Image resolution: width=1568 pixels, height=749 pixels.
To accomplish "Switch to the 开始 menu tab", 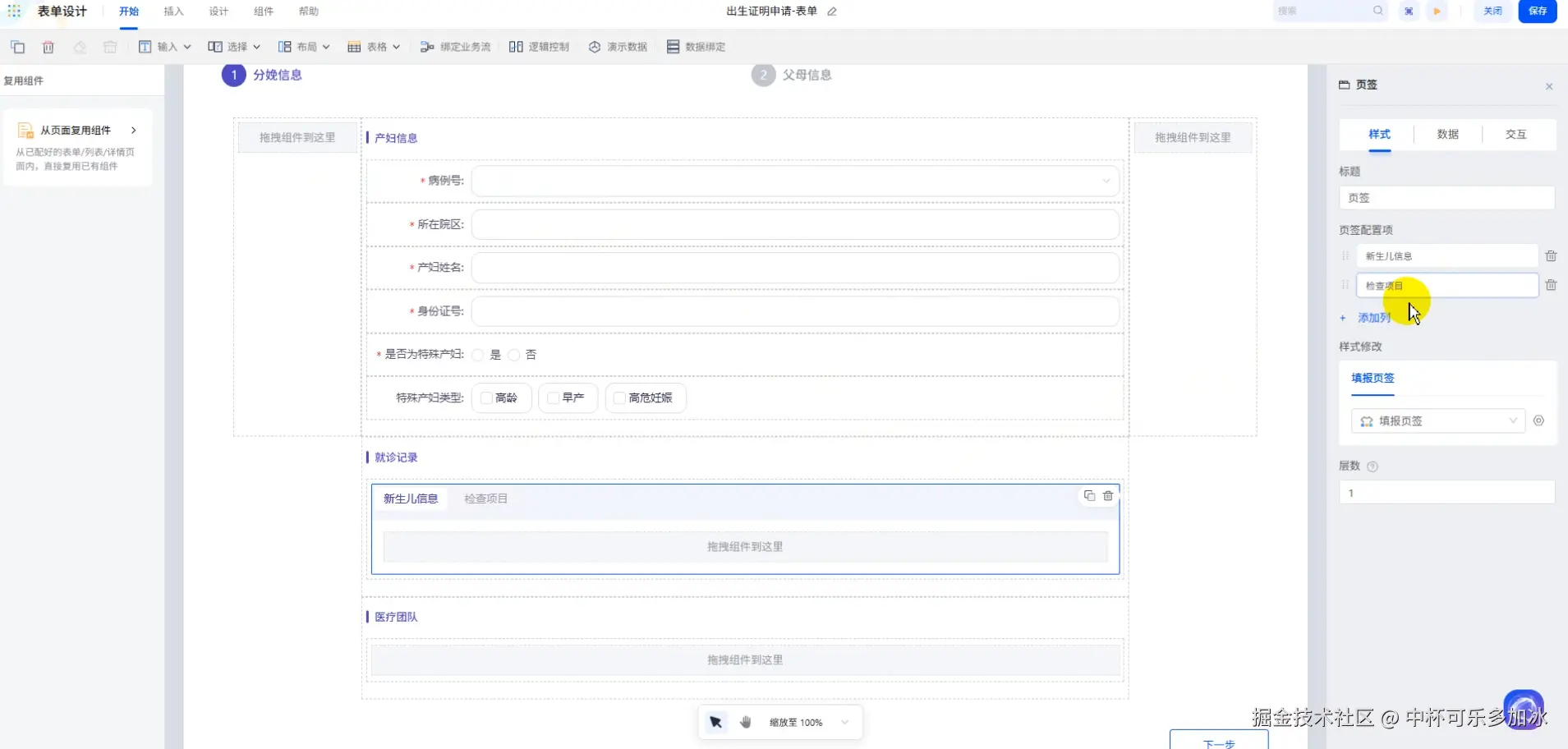I will (x=129, y=11).
